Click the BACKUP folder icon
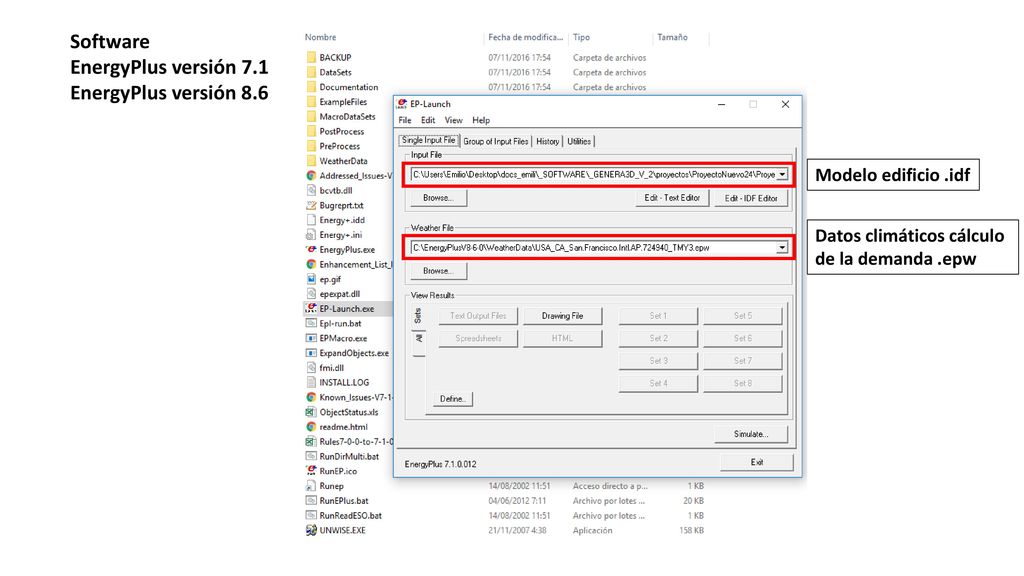The image size is (1024, 576). click(x=312, y=57)
